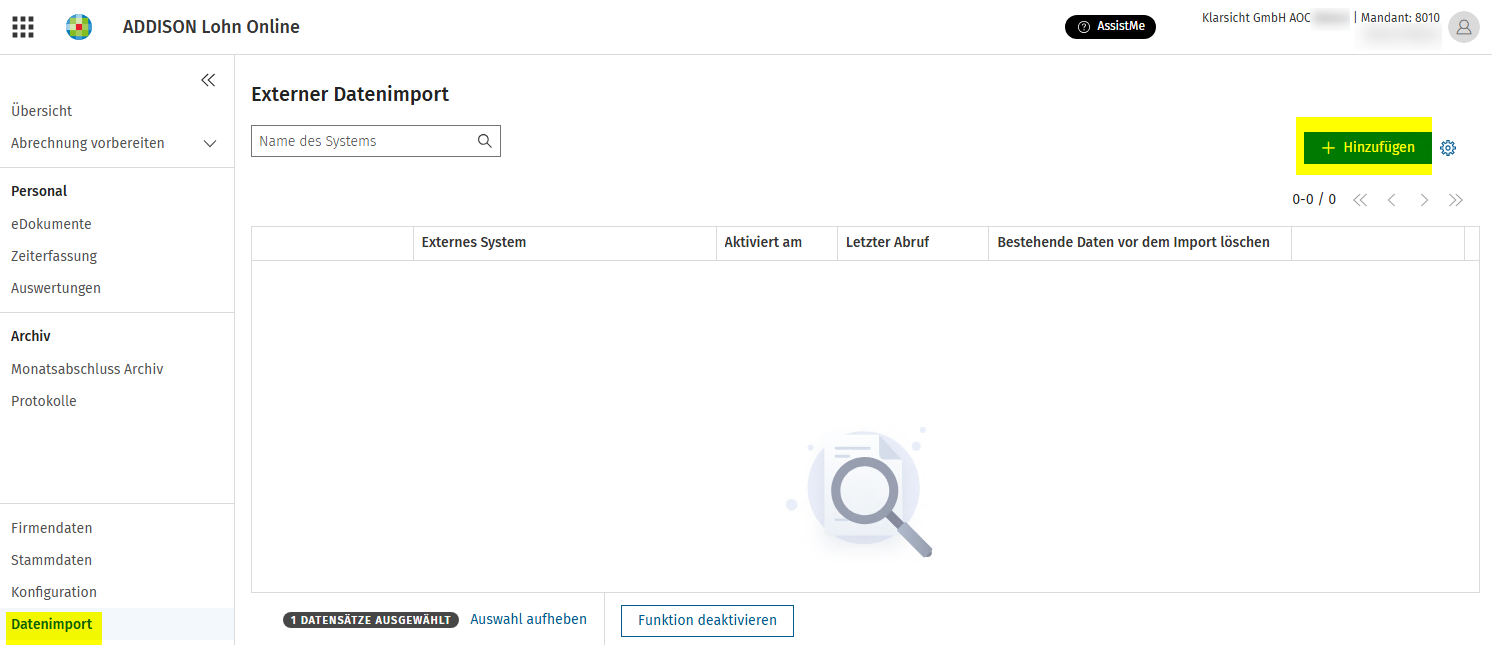Click Funktion deaktivieren button
Image resolution: width=1492 pixels, height=645 pixels.
(x=707, y=620)
